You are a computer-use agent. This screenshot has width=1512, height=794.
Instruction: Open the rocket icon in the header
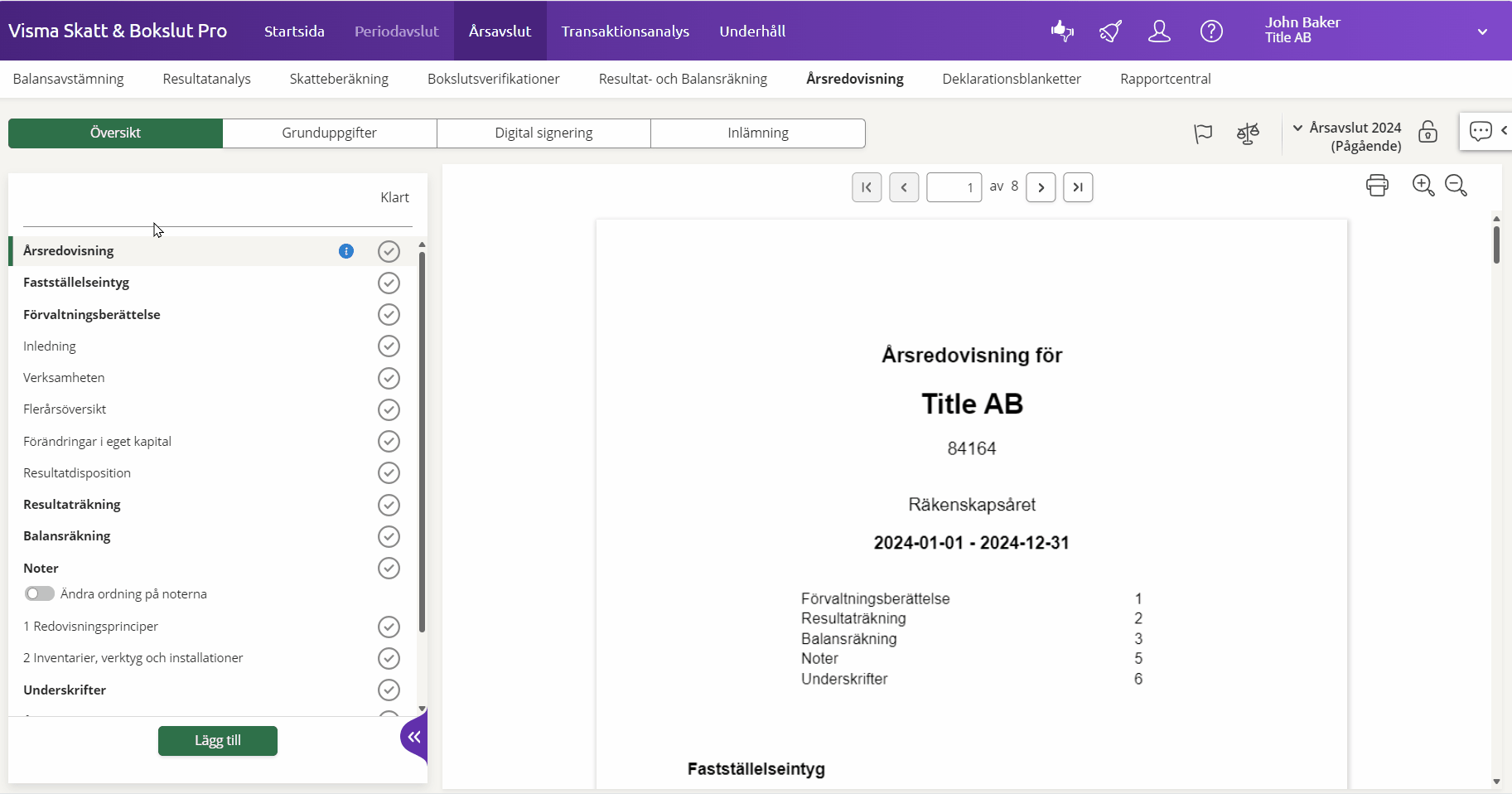pos(1110,31)
